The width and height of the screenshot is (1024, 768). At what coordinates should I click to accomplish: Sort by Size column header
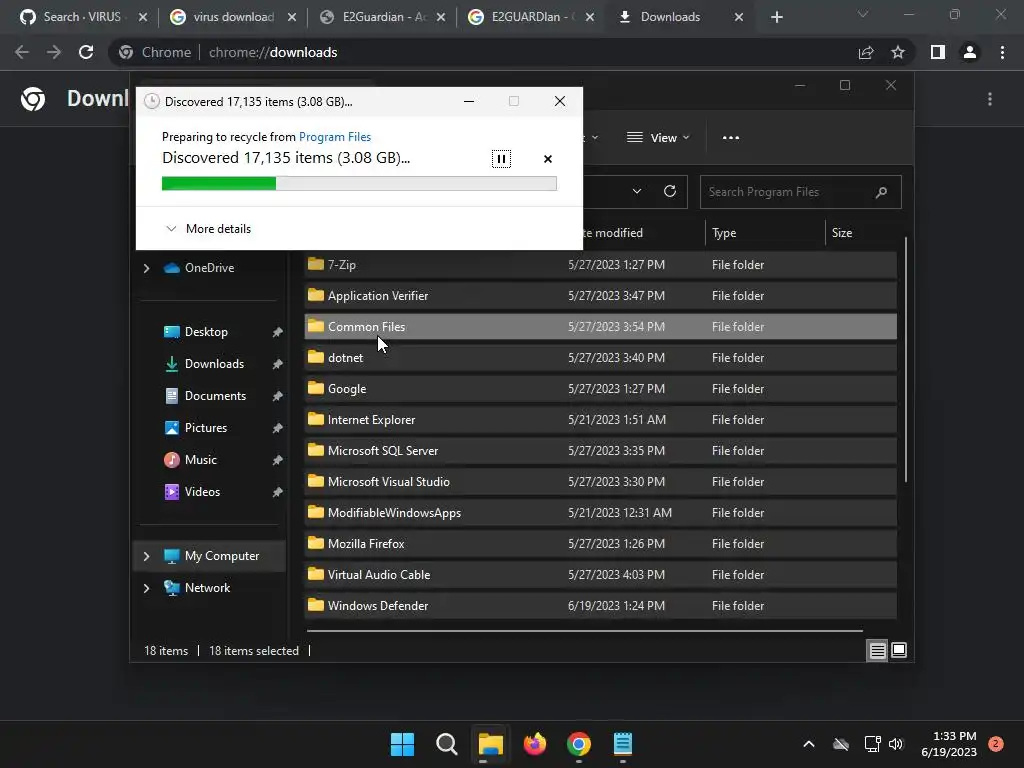[x=861, y=233]
